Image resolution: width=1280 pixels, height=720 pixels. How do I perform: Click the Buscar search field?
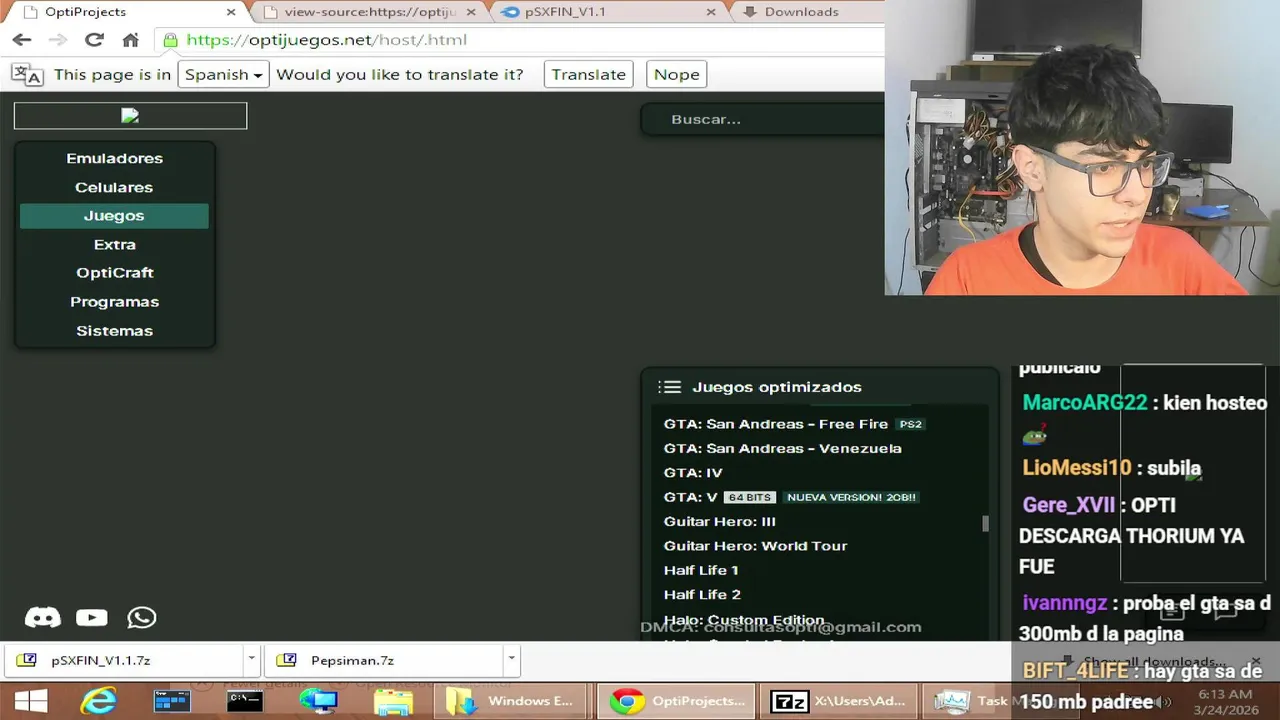765,119
